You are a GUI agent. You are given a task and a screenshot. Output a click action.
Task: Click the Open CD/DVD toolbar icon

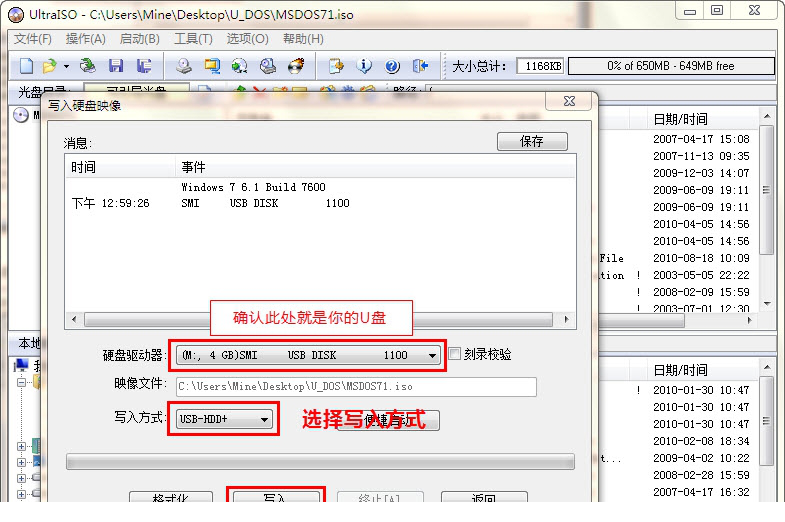88,66
